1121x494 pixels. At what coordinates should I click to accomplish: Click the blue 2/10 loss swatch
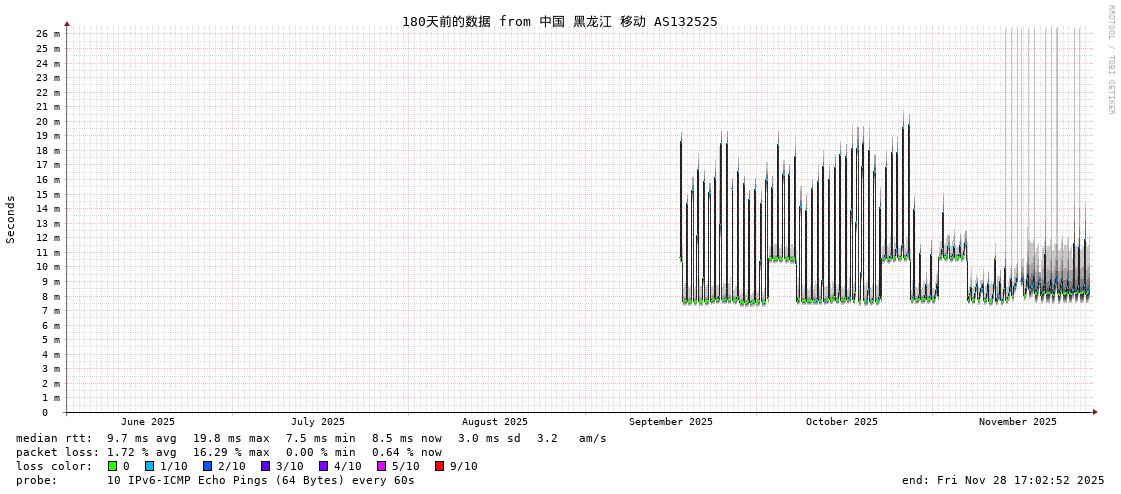tap(207, 466)
